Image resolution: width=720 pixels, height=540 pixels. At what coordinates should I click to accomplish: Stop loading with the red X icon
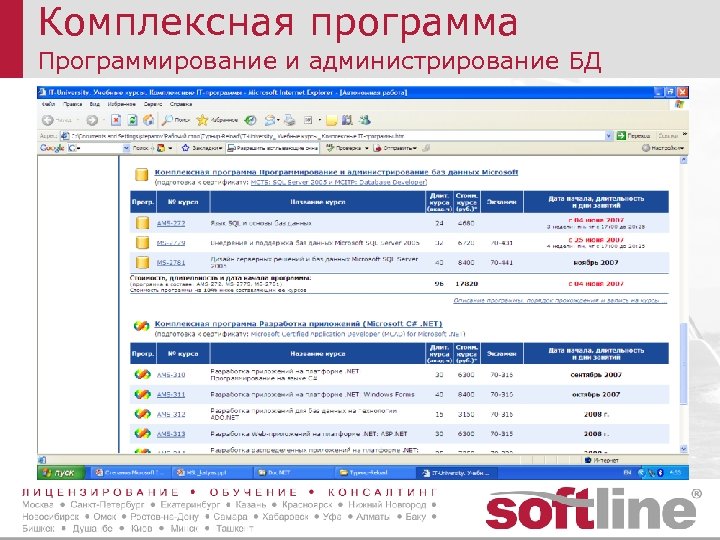click(116, 120)
